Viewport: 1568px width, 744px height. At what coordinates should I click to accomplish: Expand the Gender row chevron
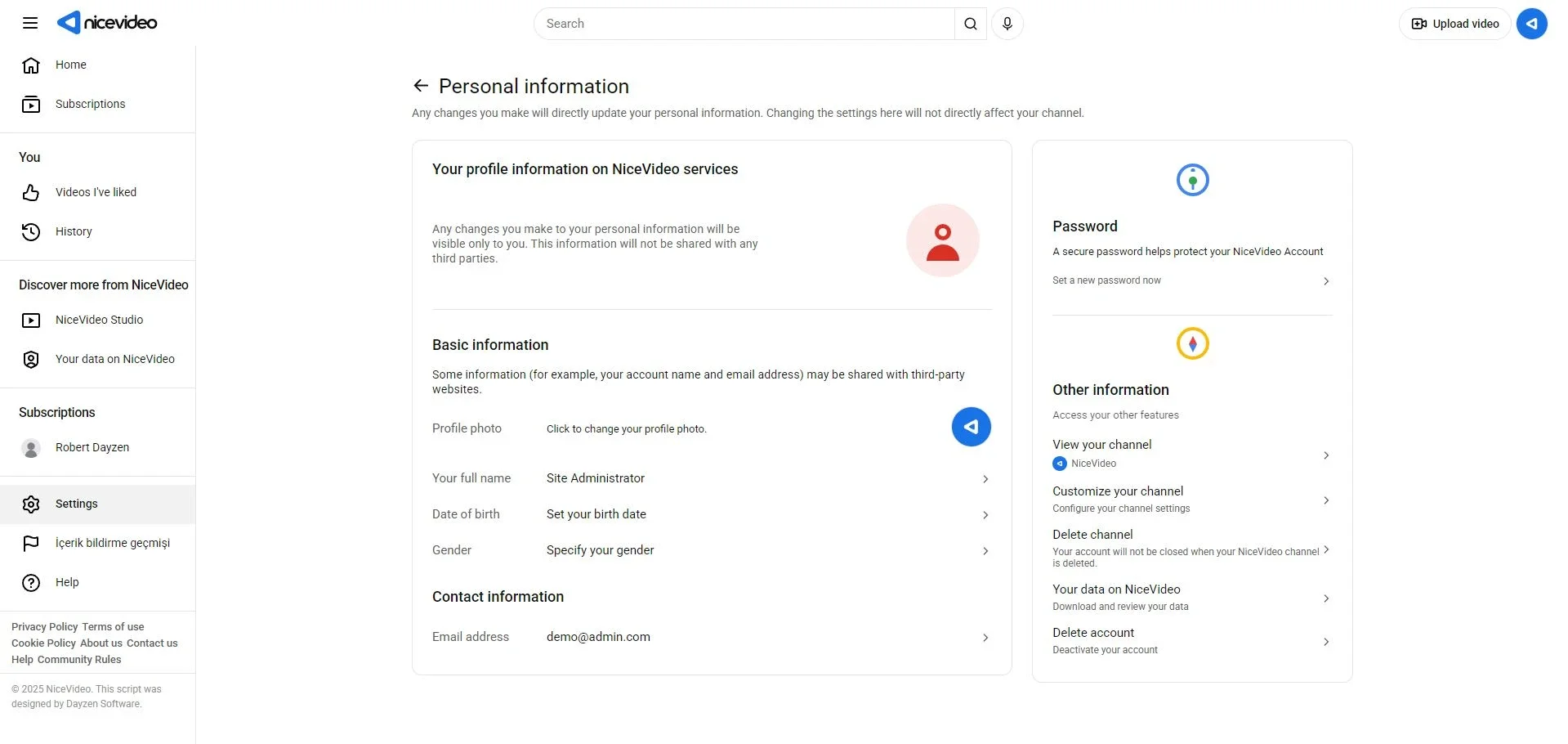(x=985, y=551)
